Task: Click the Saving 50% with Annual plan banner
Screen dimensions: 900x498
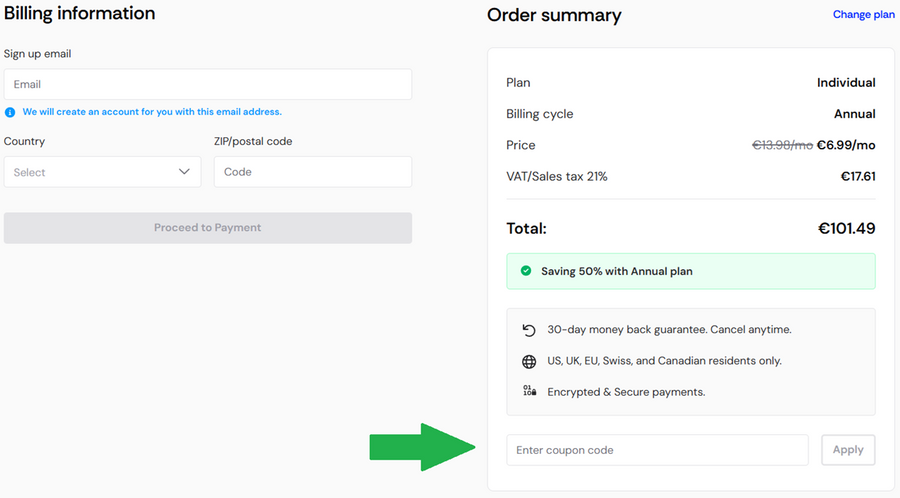Action: (690, 271)
